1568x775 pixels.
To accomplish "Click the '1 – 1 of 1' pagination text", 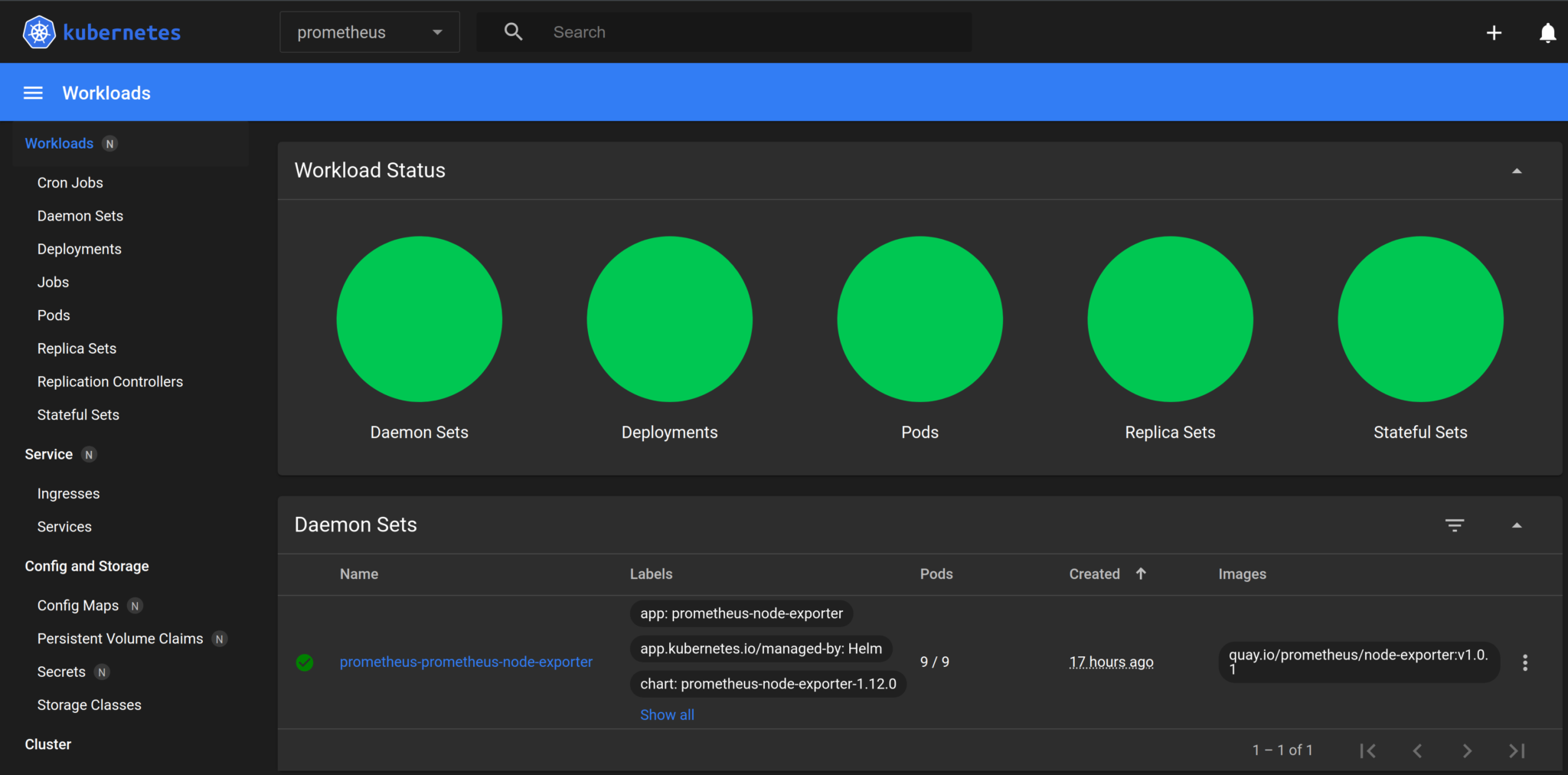I will [1282, 750].
